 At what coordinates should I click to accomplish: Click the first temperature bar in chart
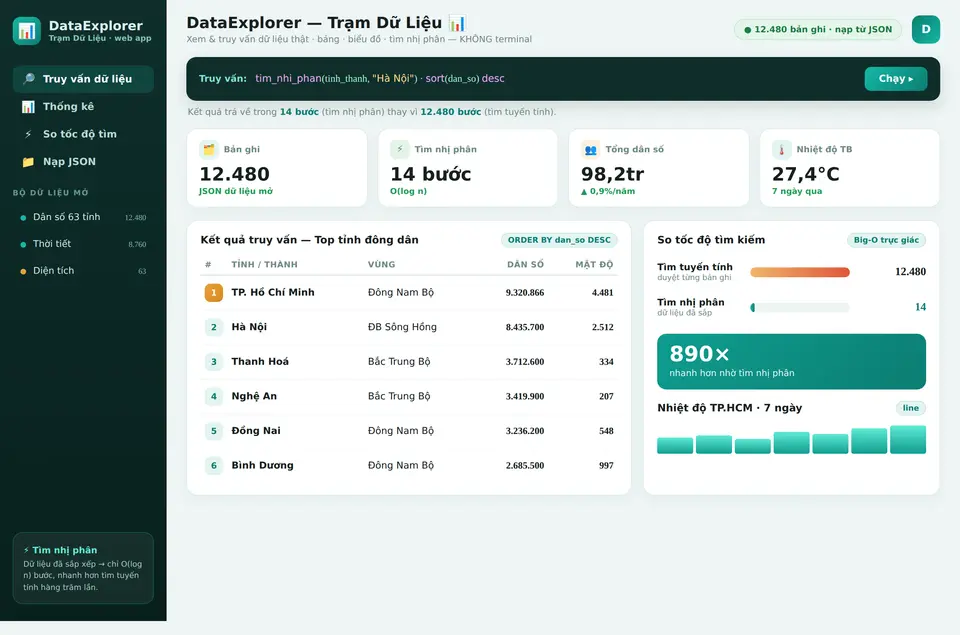675,445
